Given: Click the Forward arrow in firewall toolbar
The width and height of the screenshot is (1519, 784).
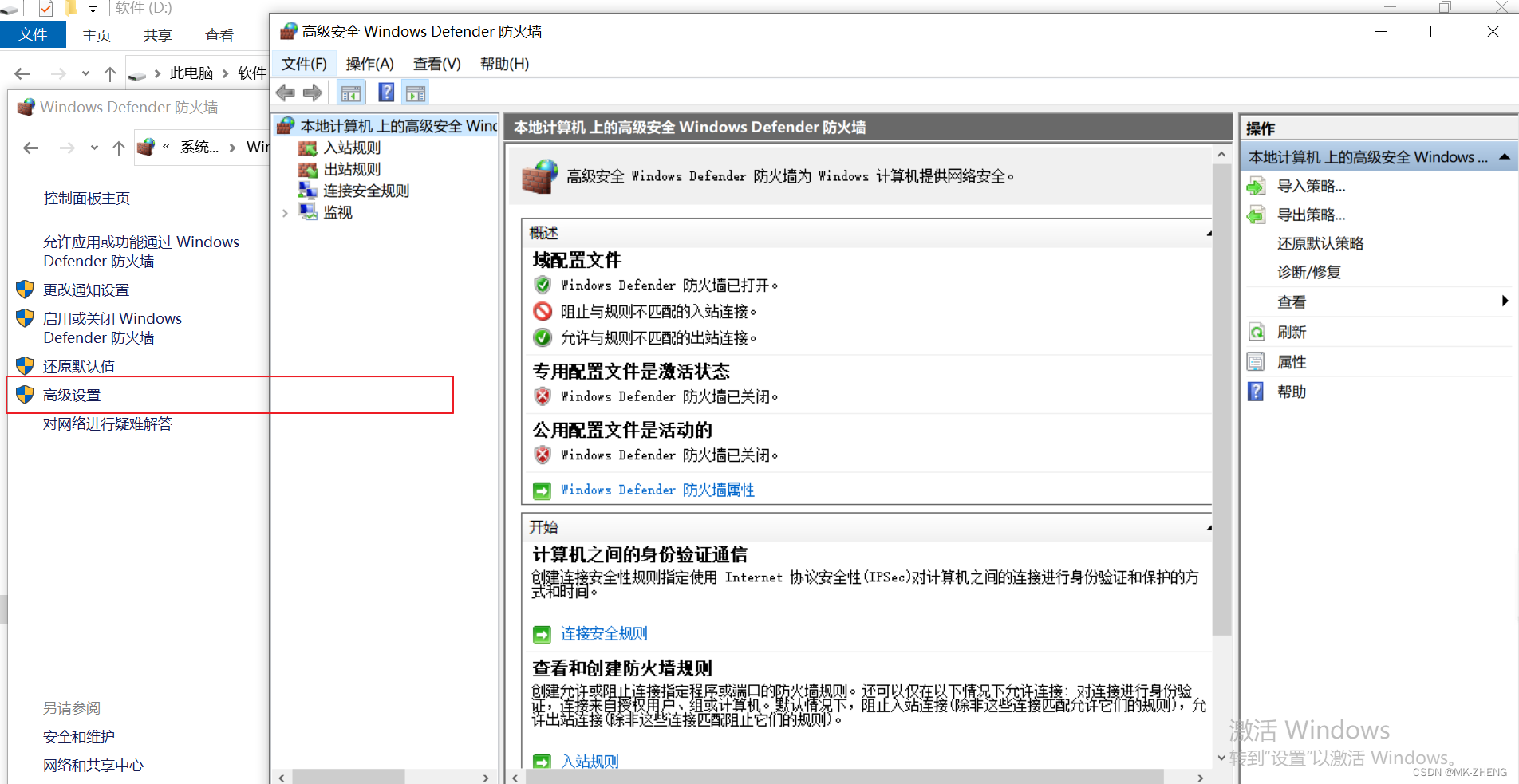Looking at the screenshot, I should 313,93.
